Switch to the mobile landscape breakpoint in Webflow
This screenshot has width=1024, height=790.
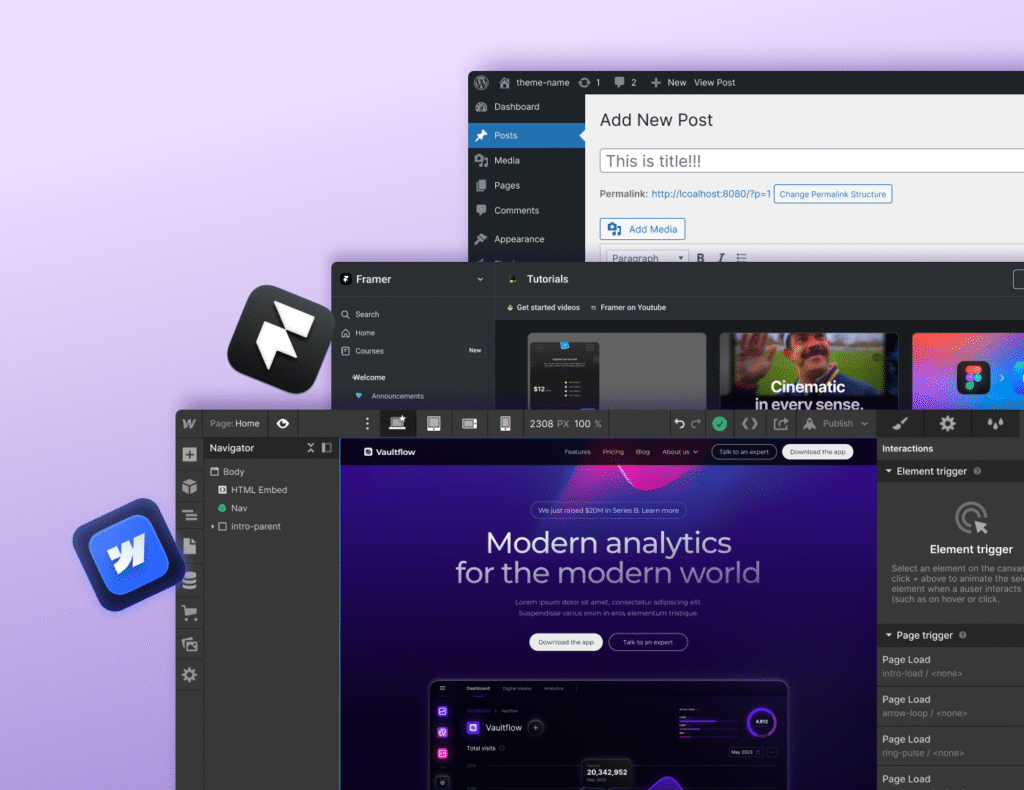[470, 424]
